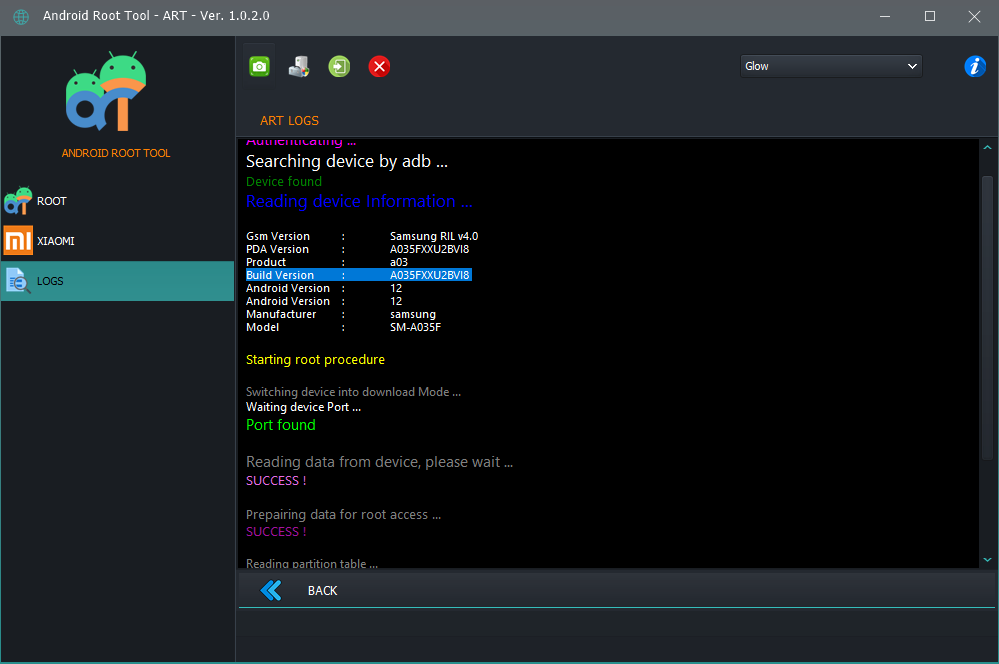Click the ROOT sidebar android icon
999x664 pixels.
coord(18,201)
